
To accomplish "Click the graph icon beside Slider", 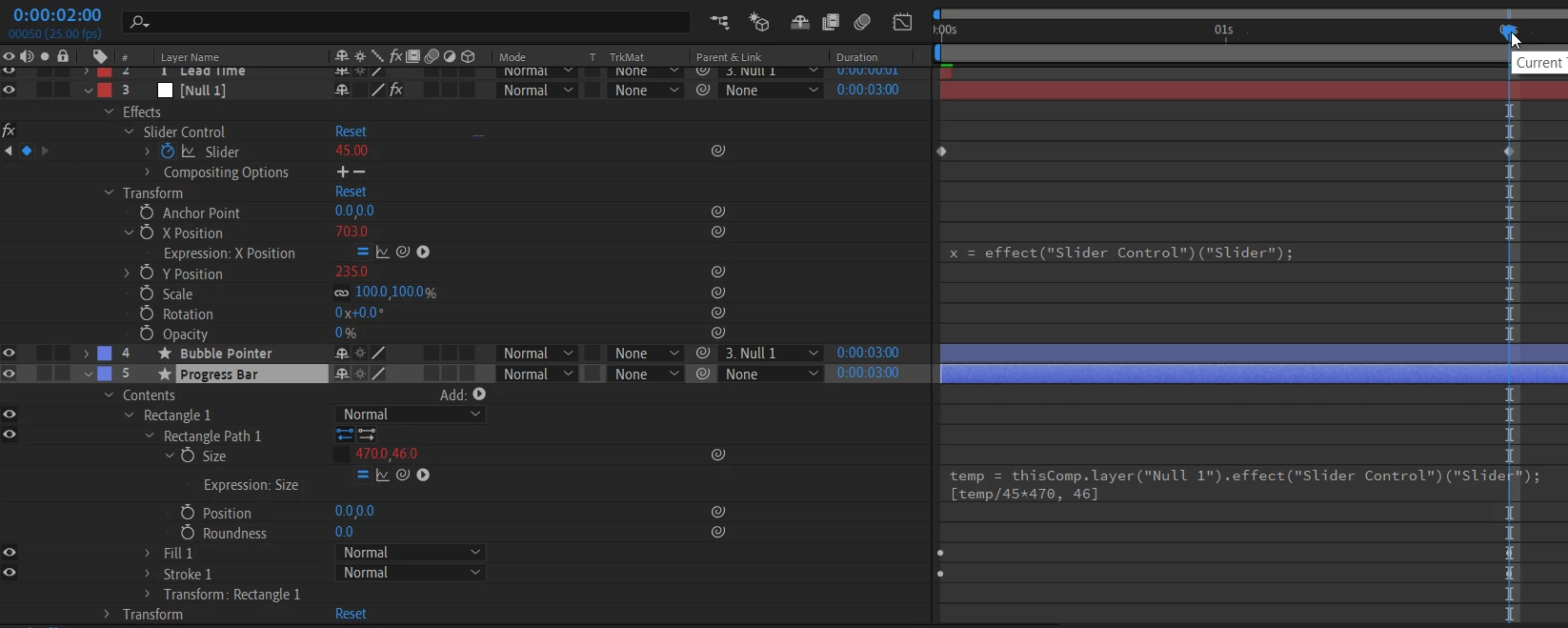I will tap(189, 152).
